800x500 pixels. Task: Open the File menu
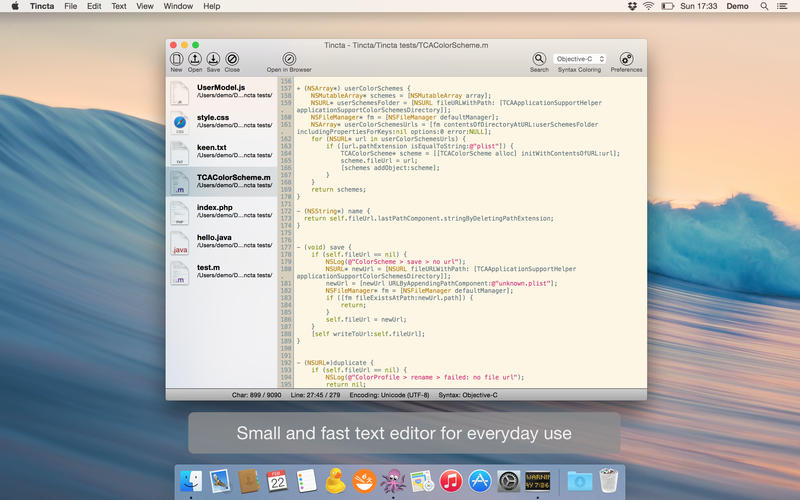pos(70,6)
